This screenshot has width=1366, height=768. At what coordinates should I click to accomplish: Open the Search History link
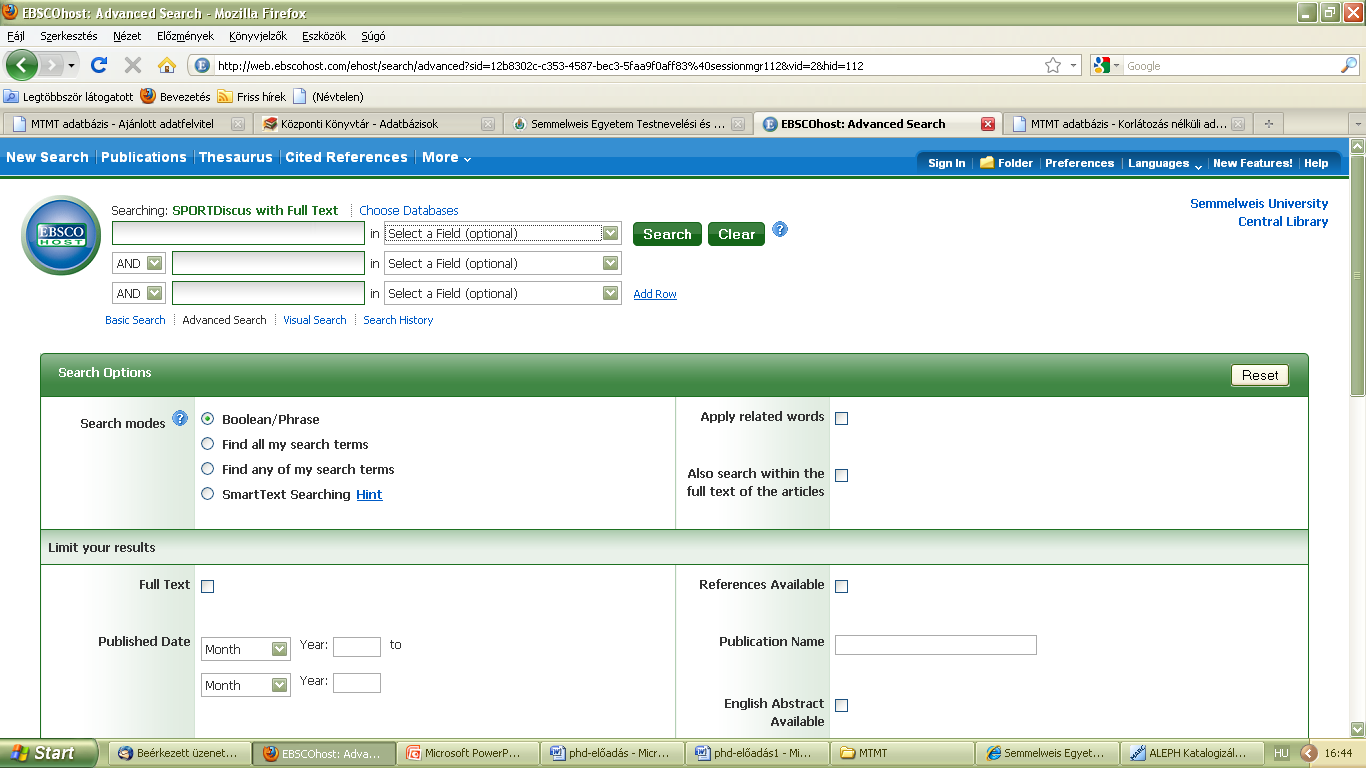pyautogui.click(x=398, y=320)
